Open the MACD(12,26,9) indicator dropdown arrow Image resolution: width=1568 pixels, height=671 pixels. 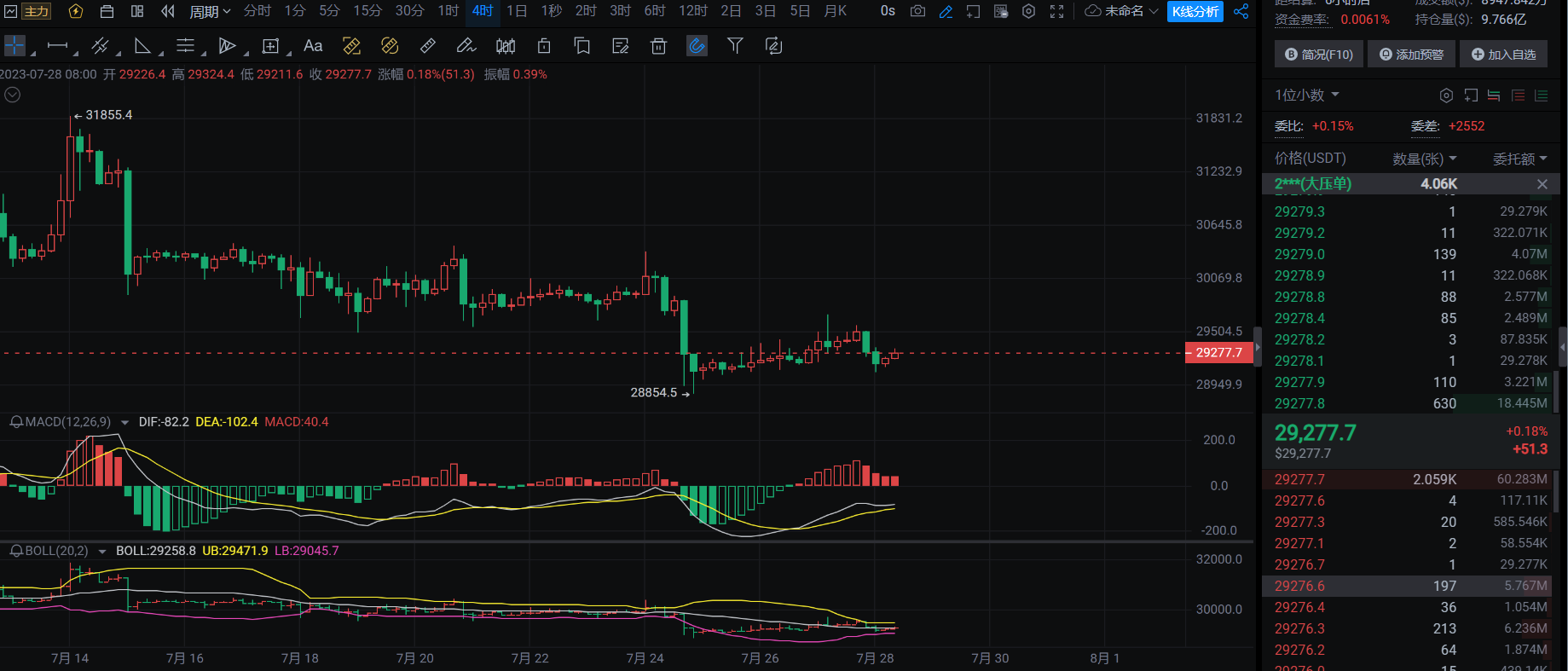[124, 422]
